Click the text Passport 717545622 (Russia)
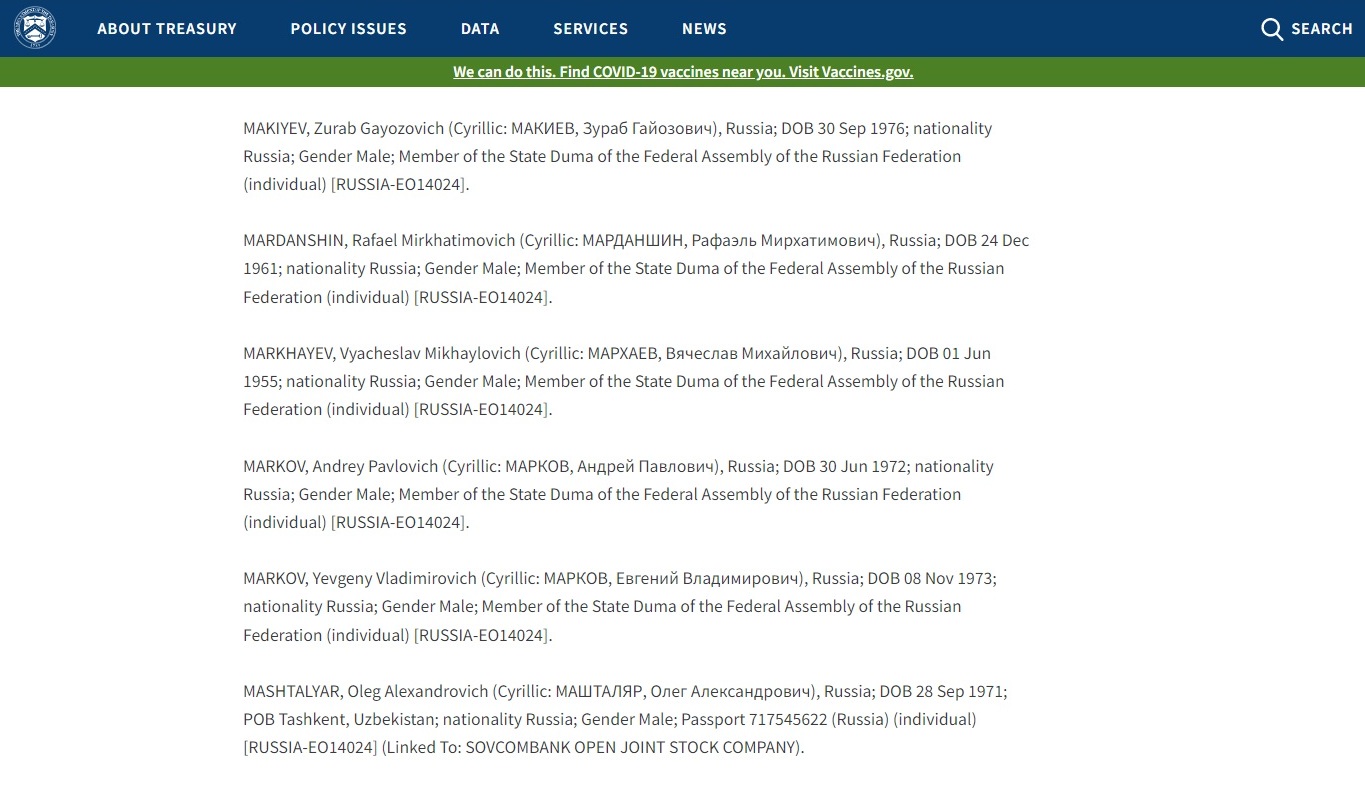 784,720
